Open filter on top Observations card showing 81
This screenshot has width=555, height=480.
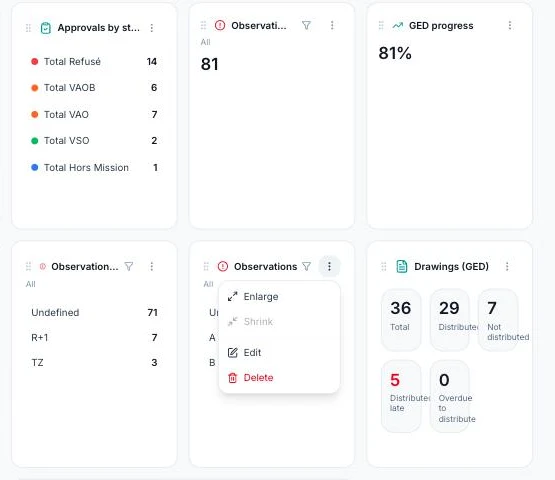(306, 25)
